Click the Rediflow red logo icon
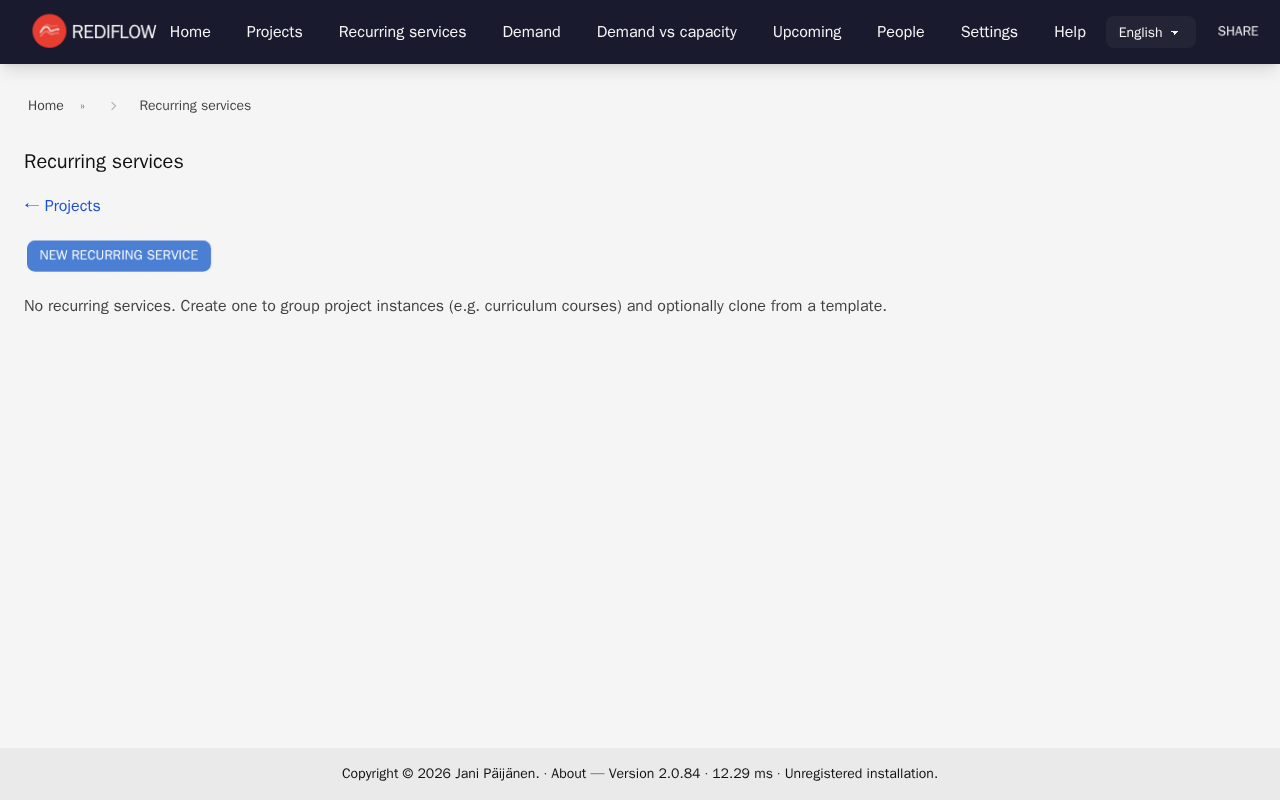 [x=49, y=31]
